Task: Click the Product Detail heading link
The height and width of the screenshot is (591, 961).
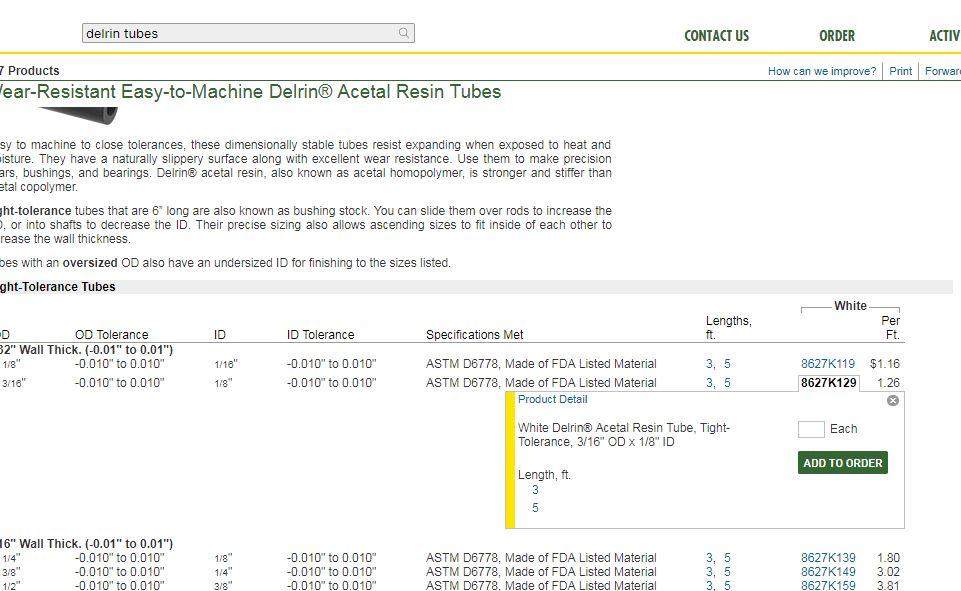Action: (x=552, y=399)
